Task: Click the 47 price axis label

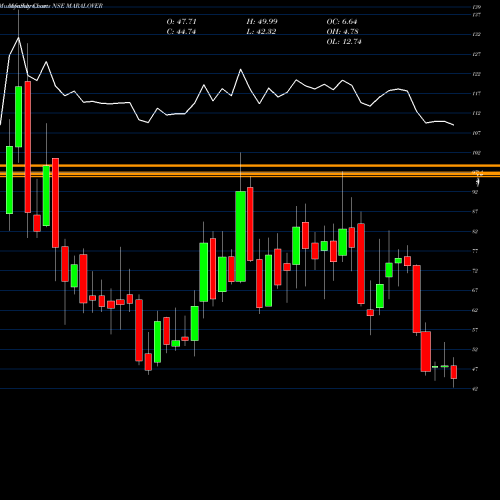Action: point(476,369)
